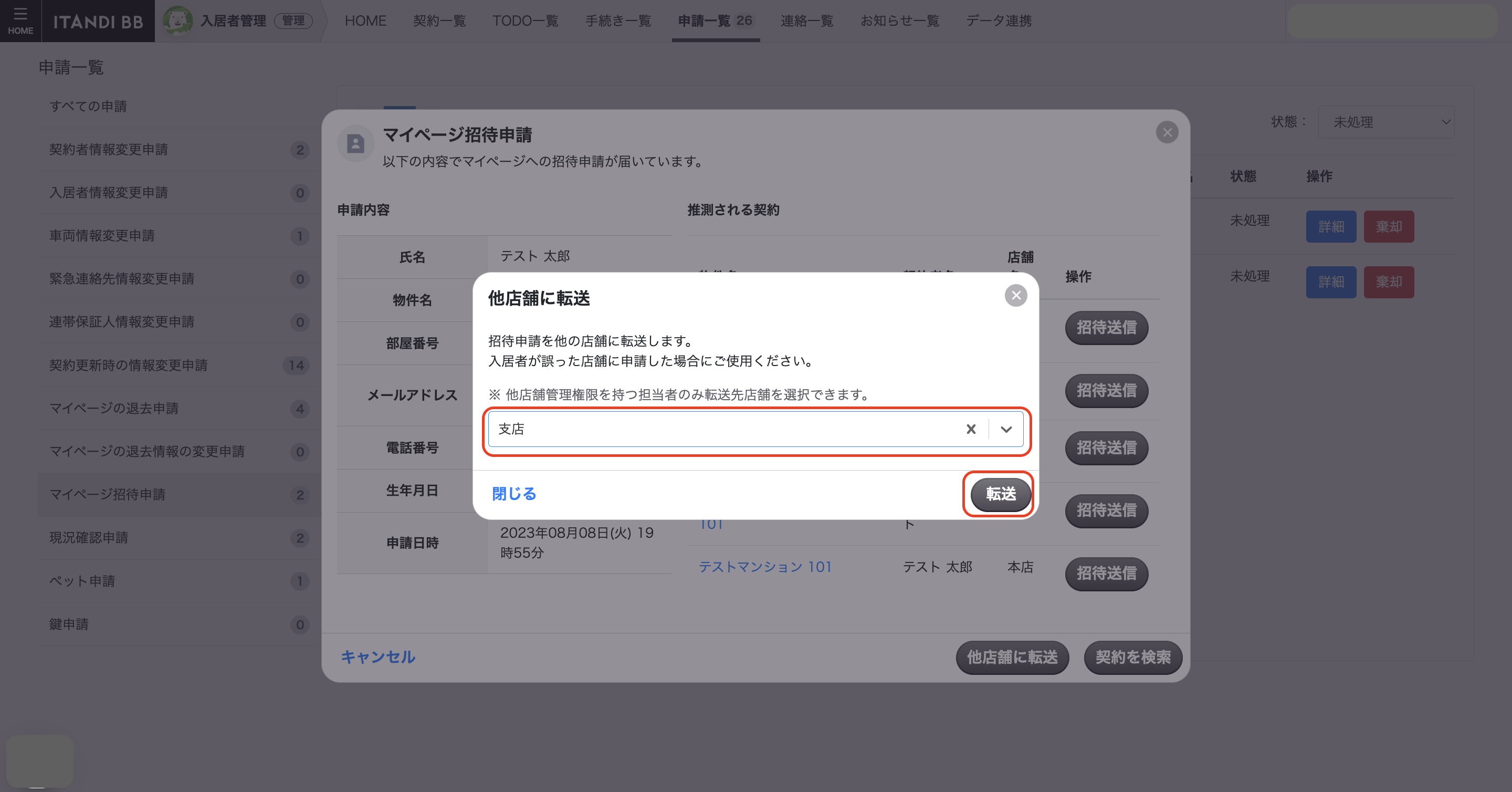
Task: Select 連帯保証人情報変更申請 in sidebar
Action: coord(179,322)
